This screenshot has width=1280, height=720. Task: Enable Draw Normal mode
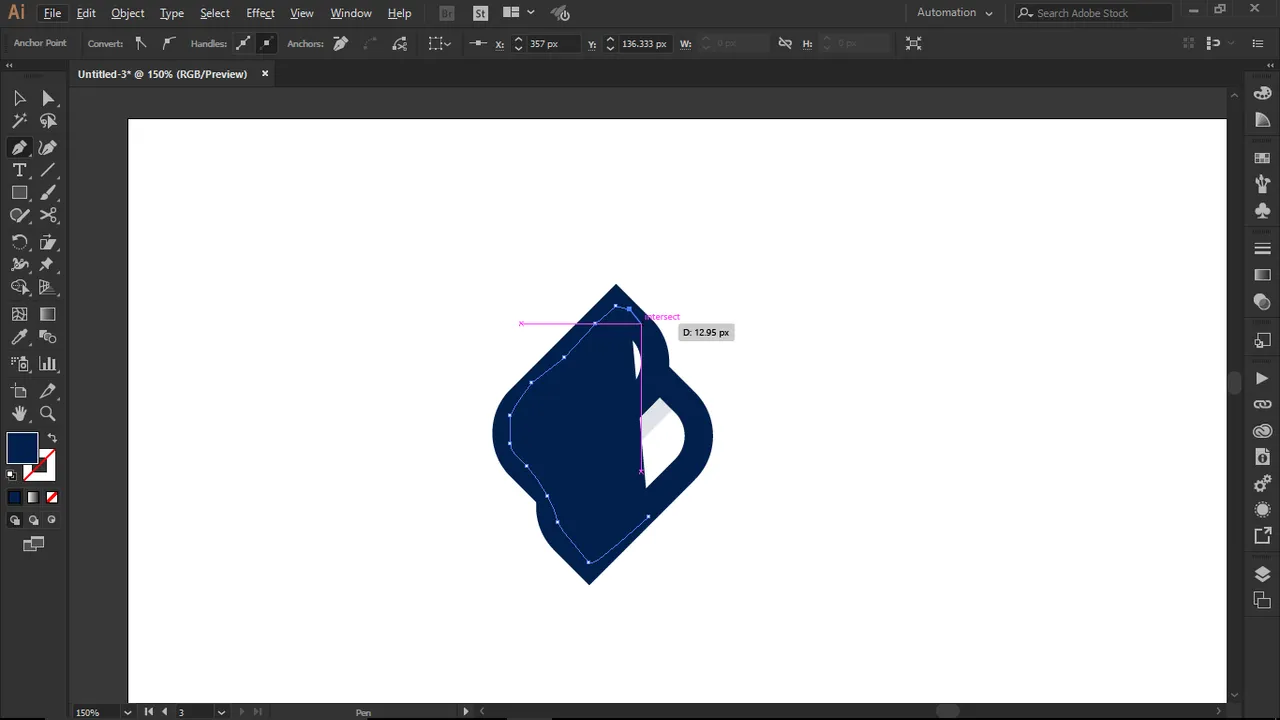click(14, 520)
